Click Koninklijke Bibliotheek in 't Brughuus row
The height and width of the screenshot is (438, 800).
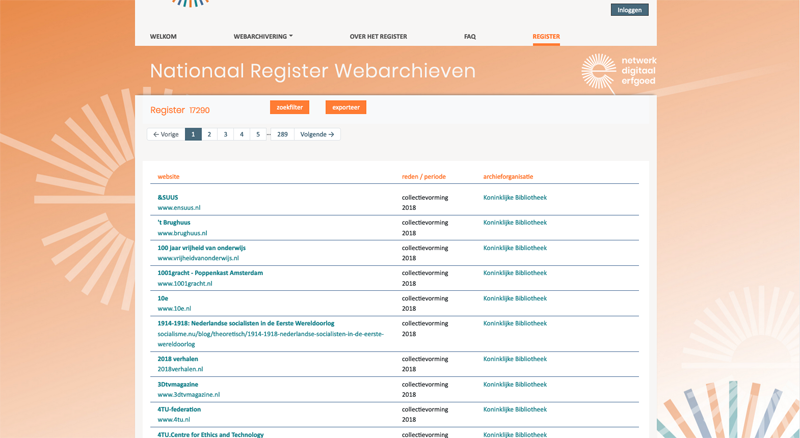515,223
